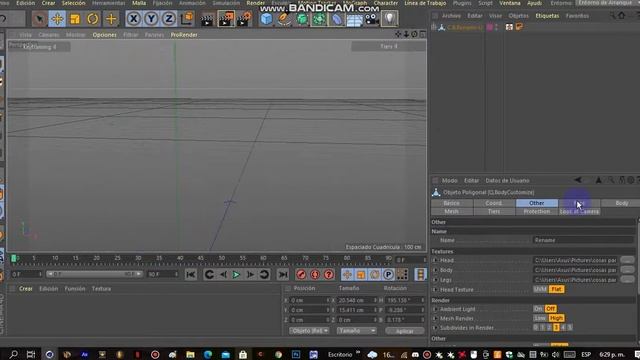640x360 pixels.
Task: Toggle the coordinate system icon
Action: point(187,18)
